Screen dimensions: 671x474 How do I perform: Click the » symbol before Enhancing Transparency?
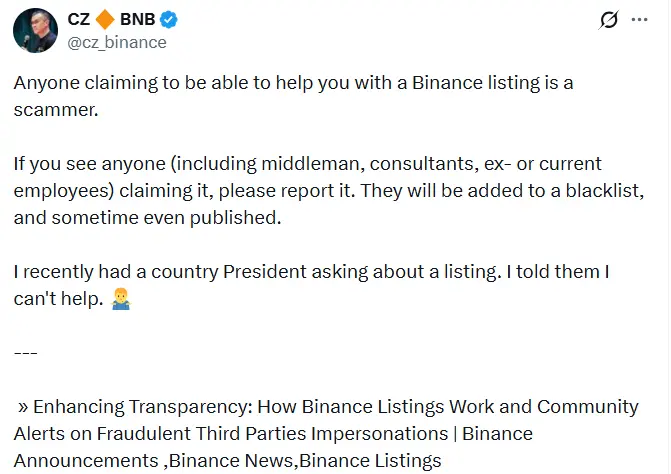tap(23, 407)
